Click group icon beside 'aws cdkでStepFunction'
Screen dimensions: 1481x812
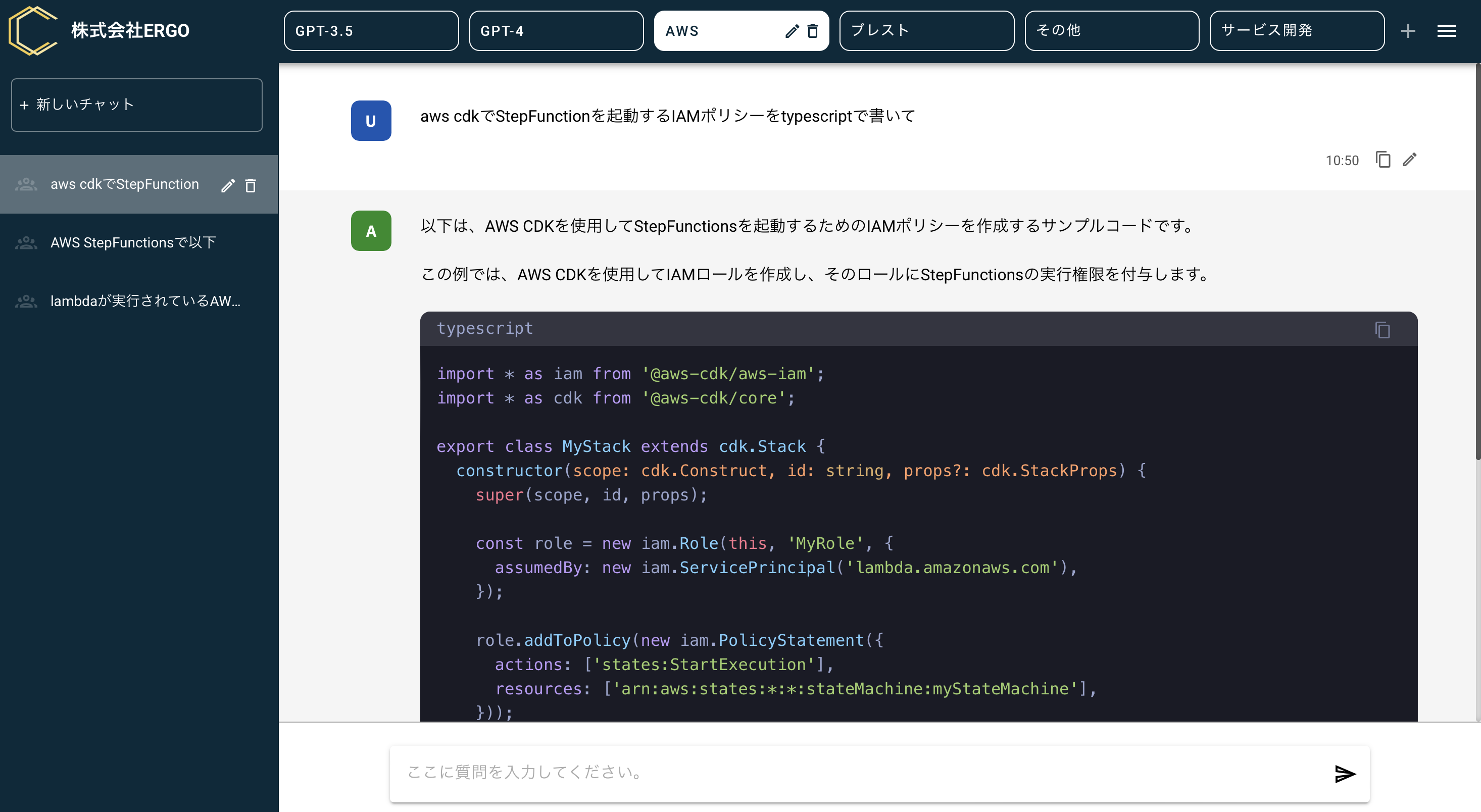point(26,184)
